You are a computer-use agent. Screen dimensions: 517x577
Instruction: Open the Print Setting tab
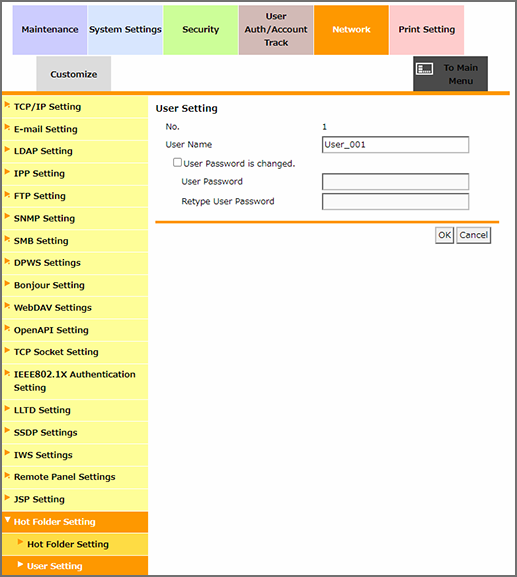pos(427,30)
